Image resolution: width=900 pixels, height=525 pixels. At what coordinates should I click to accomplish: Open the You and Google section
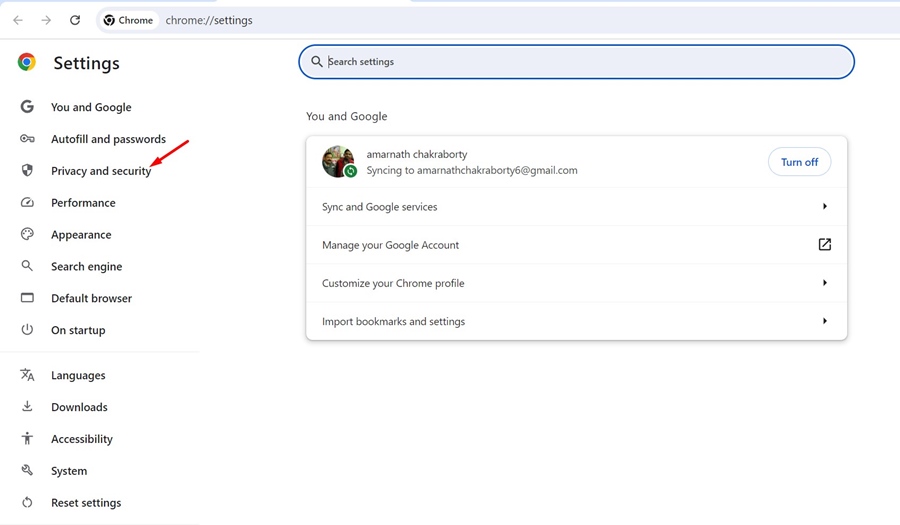tap(91, 107)
